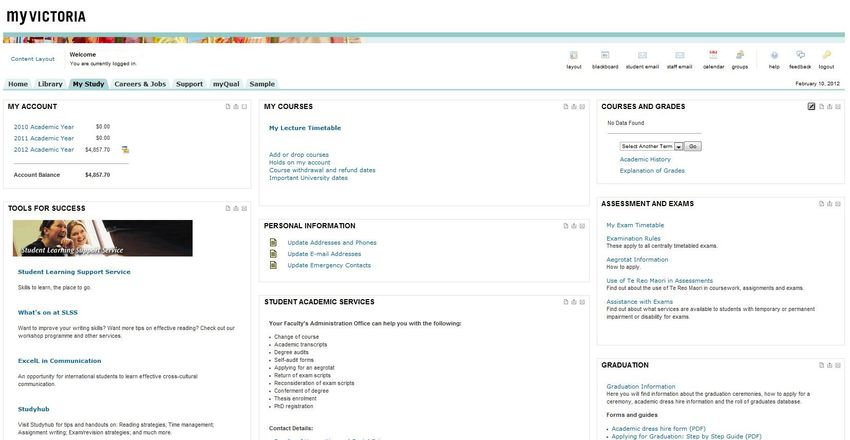Viewport: 850px width, 440px height.
Task: Open the blackboard icon
Action: pos(605,55)
